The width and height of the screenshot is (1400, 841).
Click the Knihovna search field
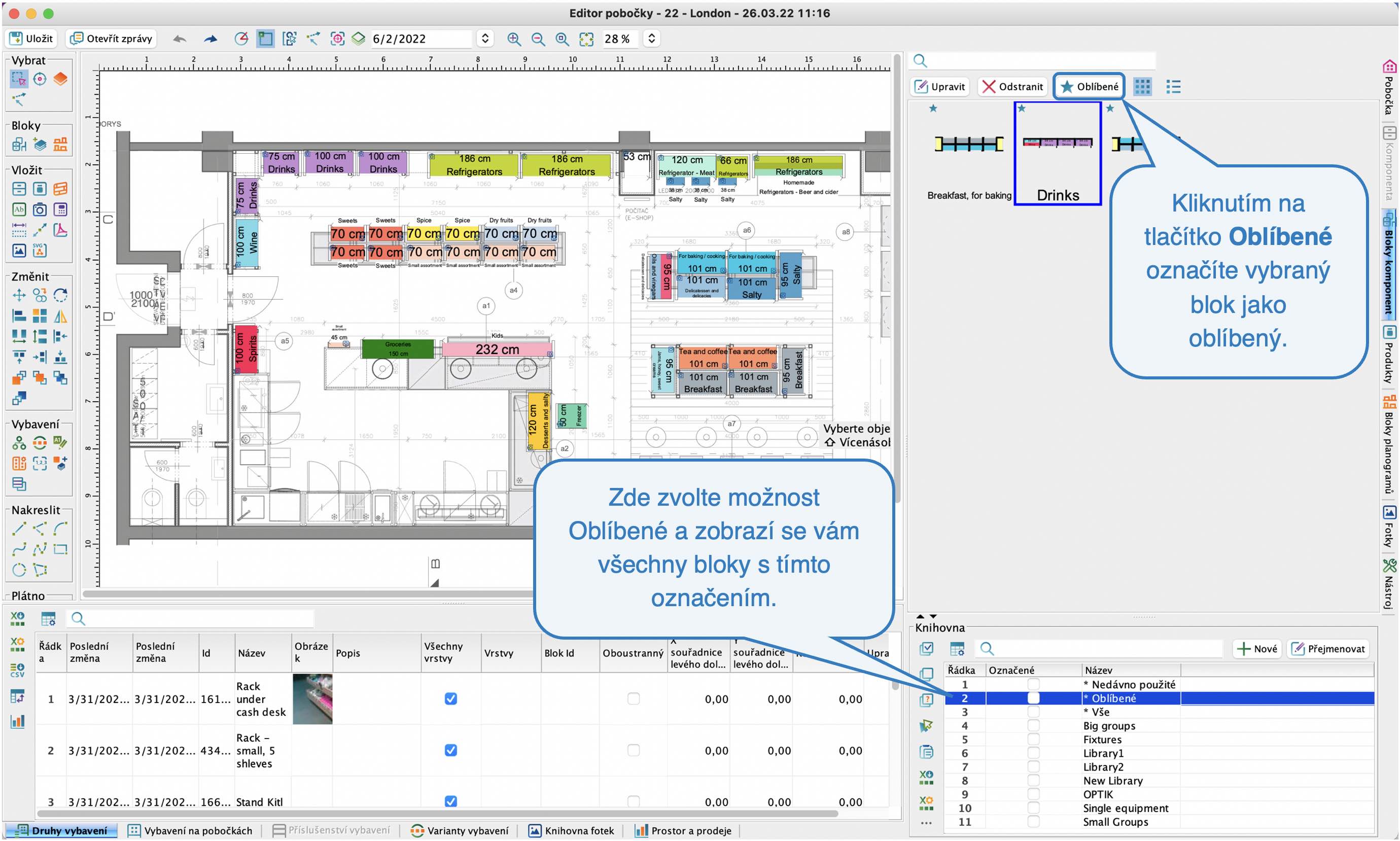pos(1098,649)
